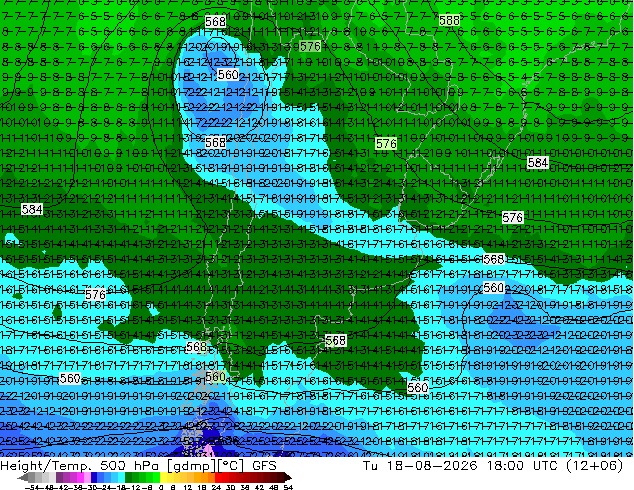The image size is (634, 490).
Task: Click the left arrow tip of the color scale
Action: (x=19, y=478)
